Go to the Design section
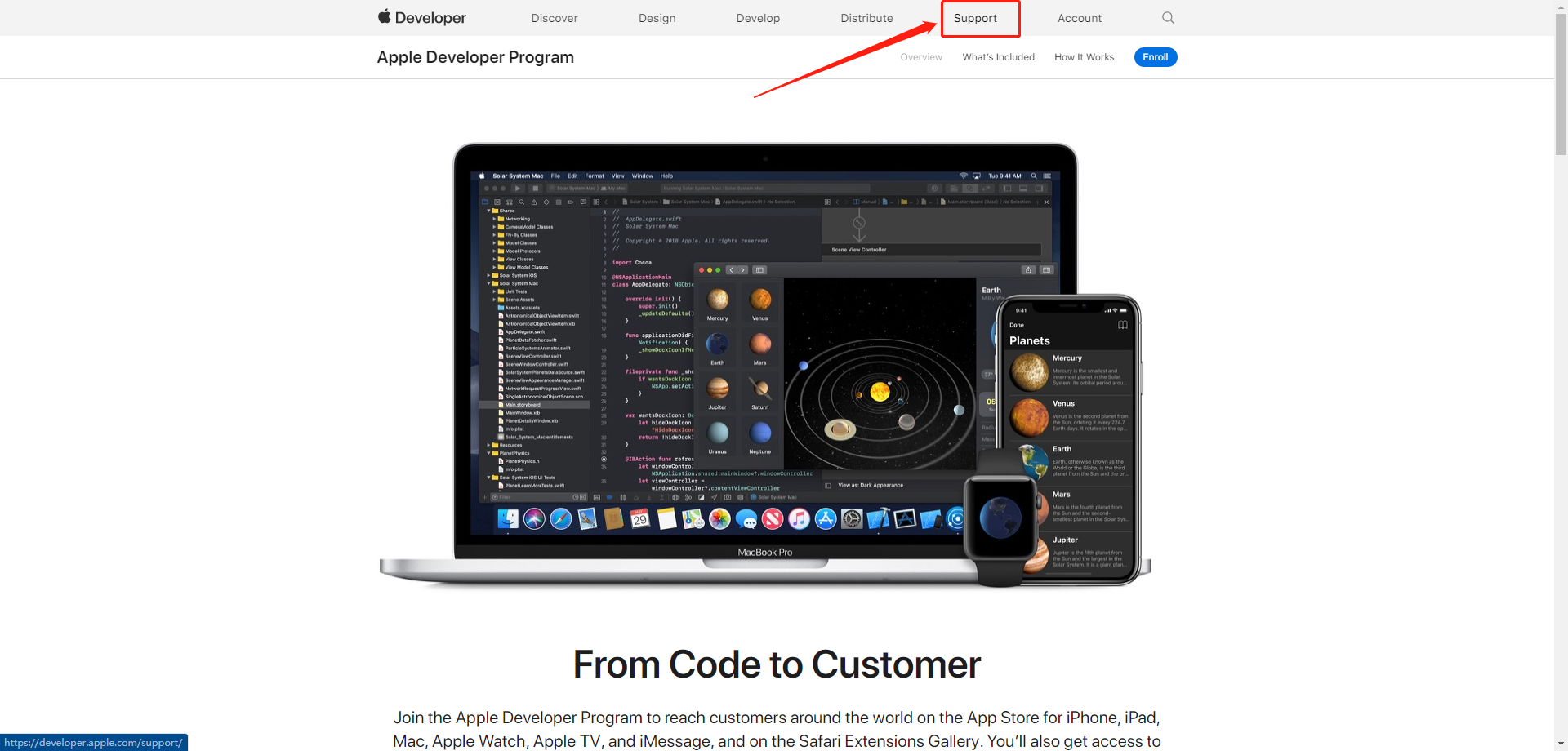The width and height of the screenshot is (1568, 751). [657, 18]
